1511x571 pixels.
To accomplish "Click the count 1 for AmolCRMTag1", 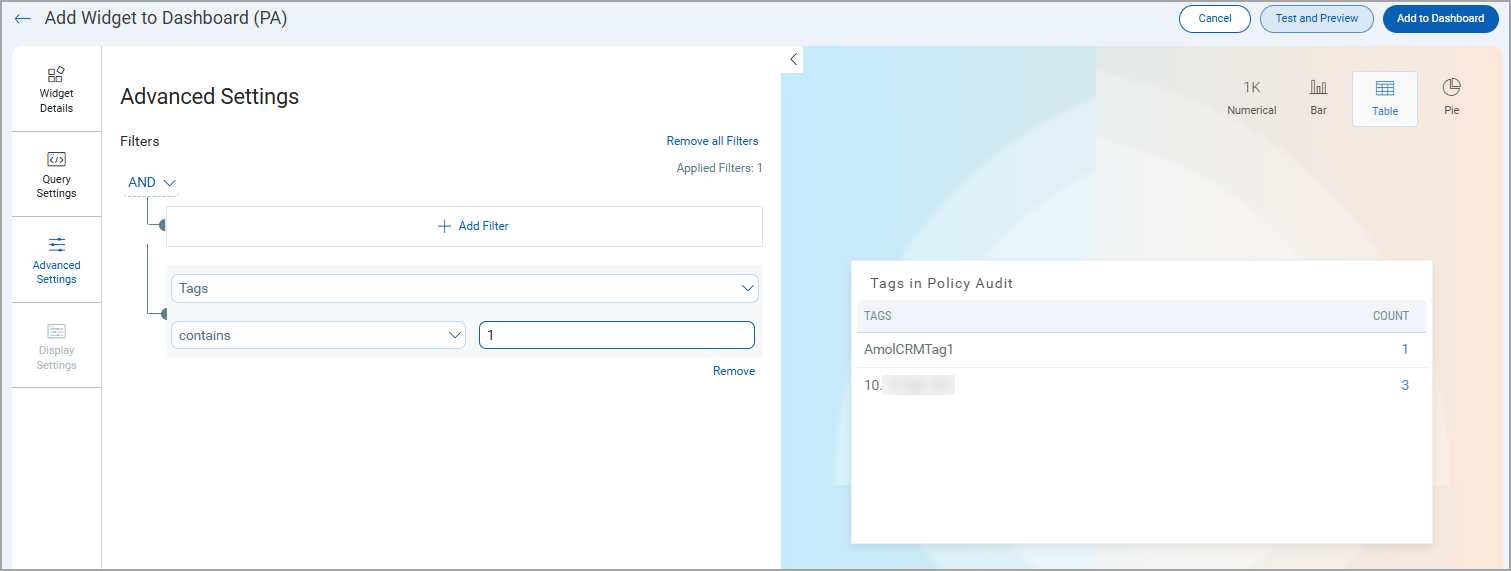I will (x=1405, y=350).
